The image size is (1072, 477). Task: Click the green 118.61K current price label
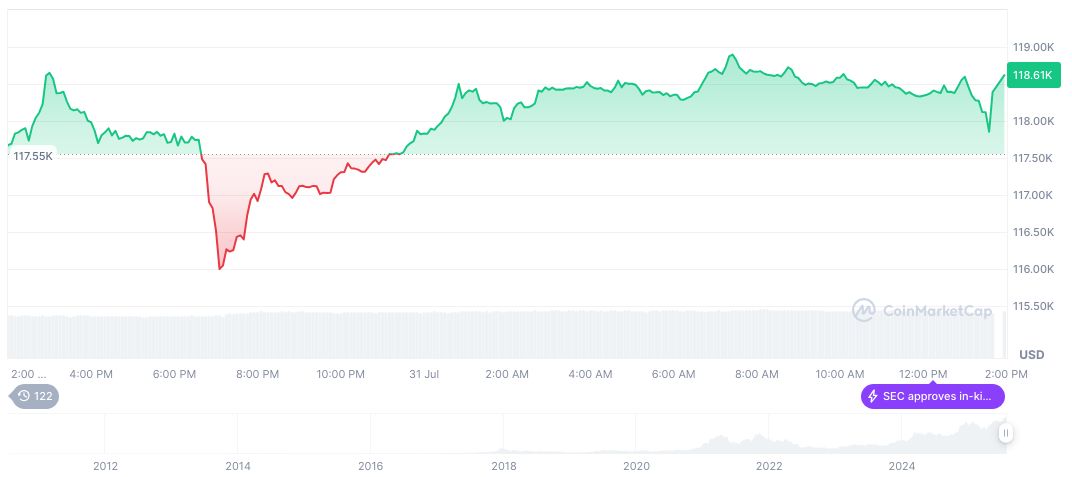coord(1032,75)
